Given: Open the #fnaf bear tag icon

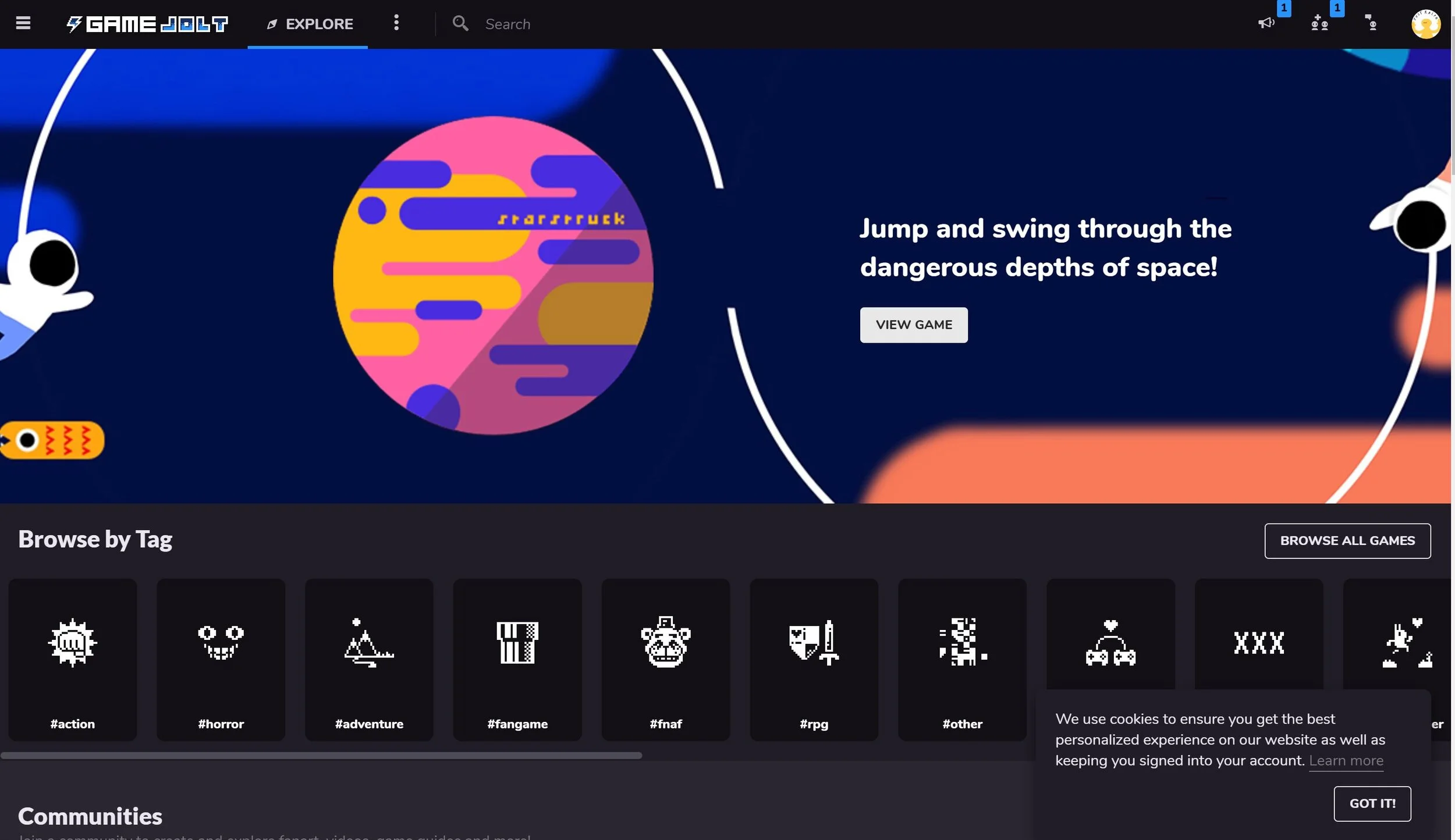Looking at the screenshot, I should click(x=666, y=642).
